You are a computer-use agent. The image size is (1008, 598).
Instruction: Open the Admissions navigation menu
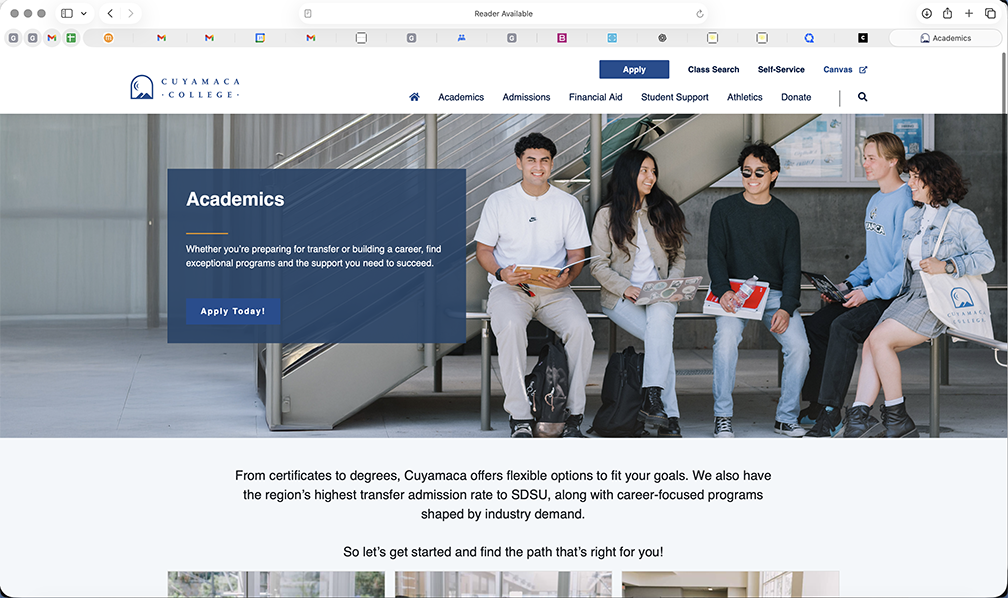coord(526,97)
